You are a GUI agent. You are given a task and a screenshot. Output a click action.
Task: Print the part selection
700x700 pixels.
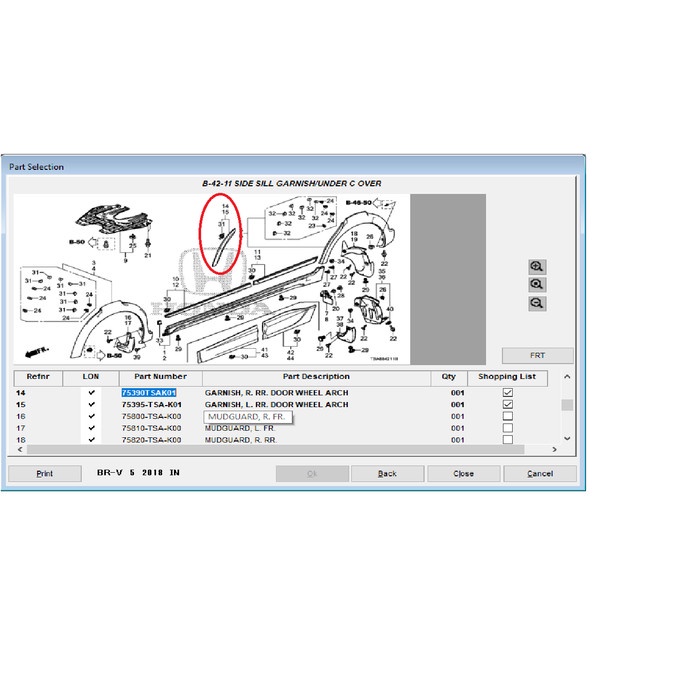point(45,474)
